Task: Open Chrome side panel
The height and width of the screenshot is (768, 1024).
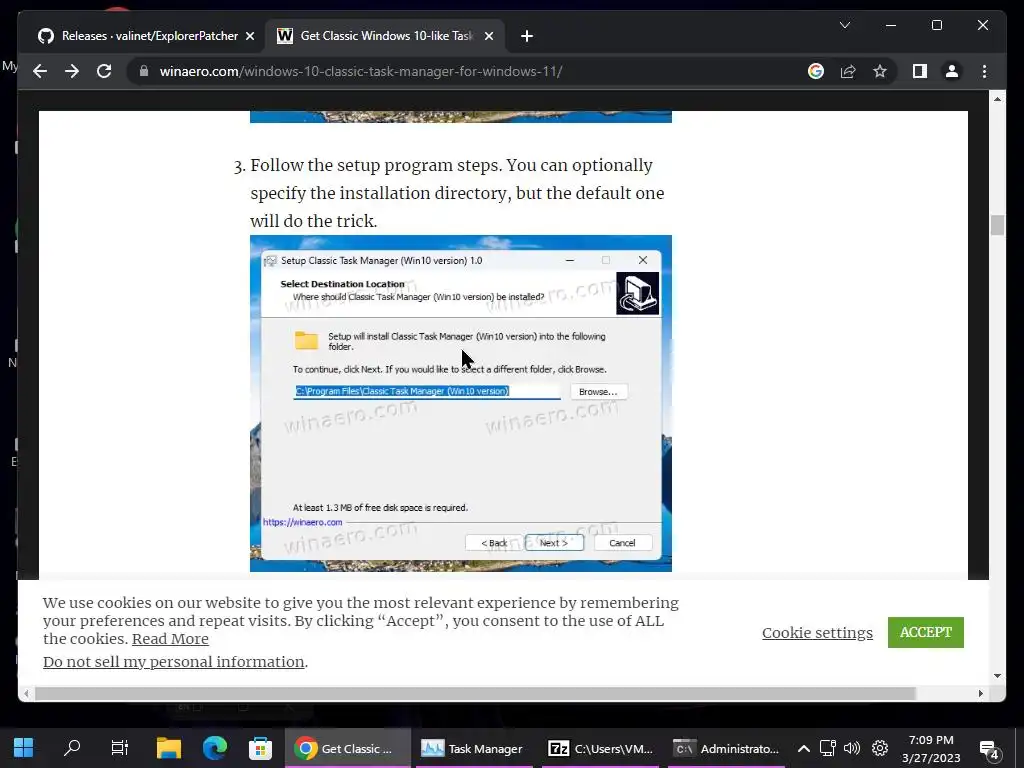Action: coord(920,71)
